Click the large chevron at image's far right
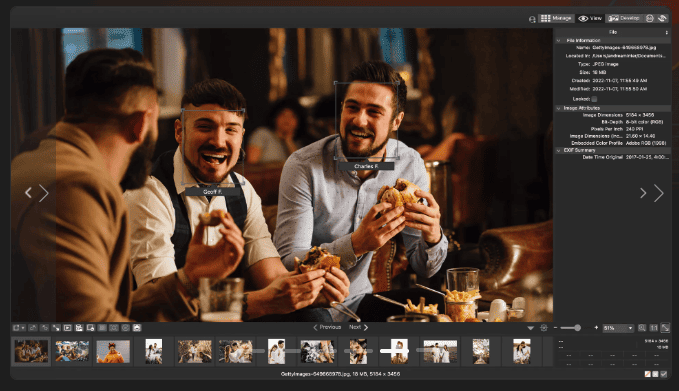This screenshot has height=391, width=679. tap(659, 193)
